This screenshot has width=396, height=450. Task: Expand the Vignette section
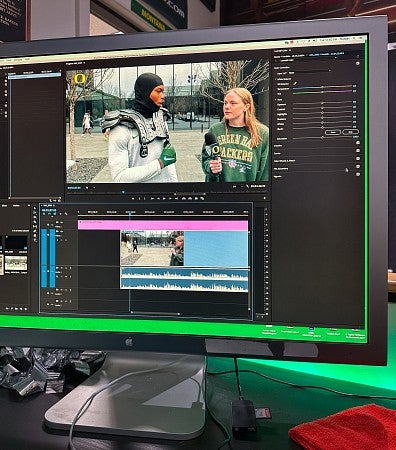[x=278, y=176]
